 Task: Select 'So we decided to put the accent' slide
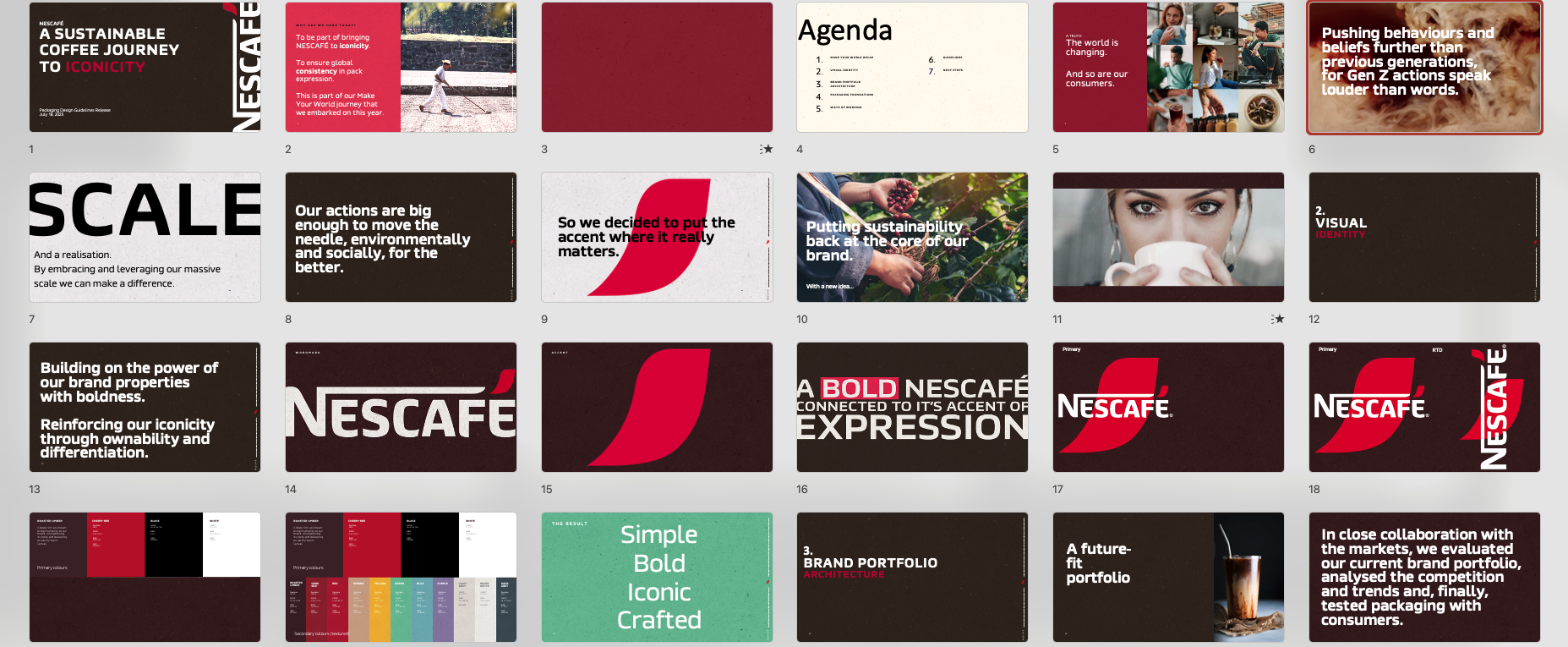658,238
